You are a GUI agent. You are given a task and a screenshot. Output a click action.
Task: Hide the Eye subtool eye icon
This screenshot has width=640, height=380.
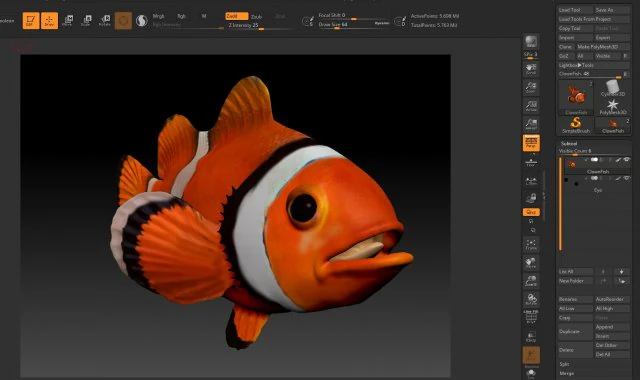(x=627, y=178)
